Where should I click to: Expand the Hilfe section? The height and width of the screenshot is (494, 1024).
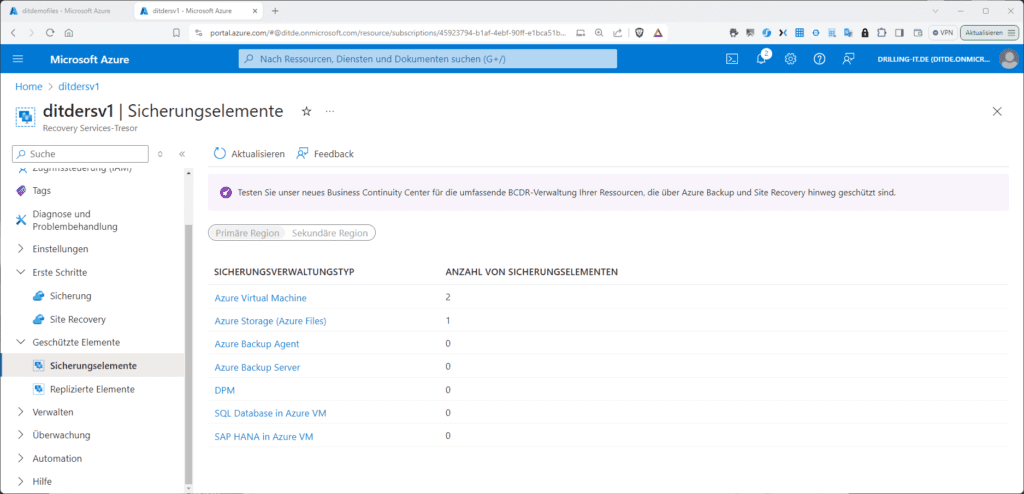pos(20,482)
